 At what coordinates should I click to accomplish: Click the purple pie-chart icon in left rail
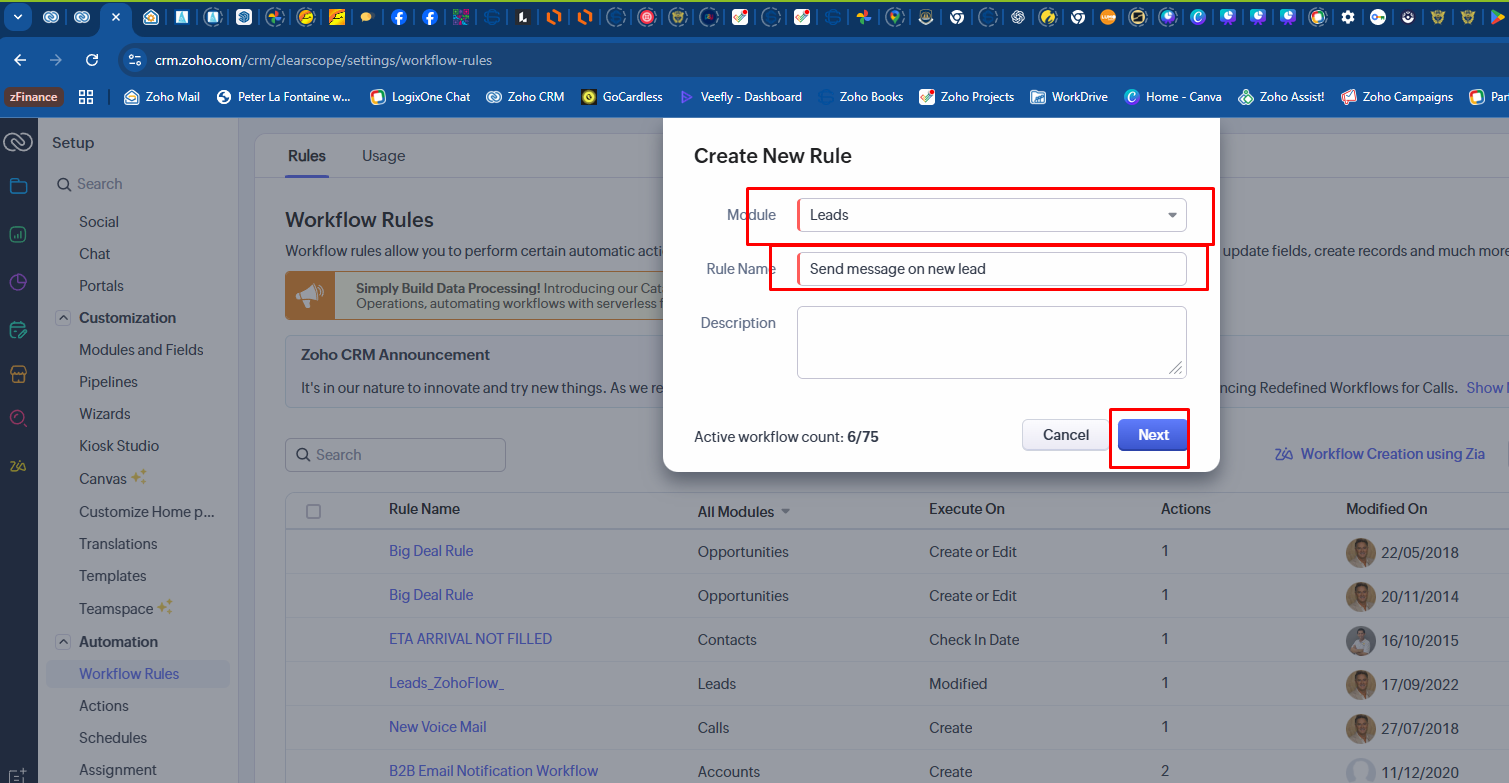coord(18,282)
